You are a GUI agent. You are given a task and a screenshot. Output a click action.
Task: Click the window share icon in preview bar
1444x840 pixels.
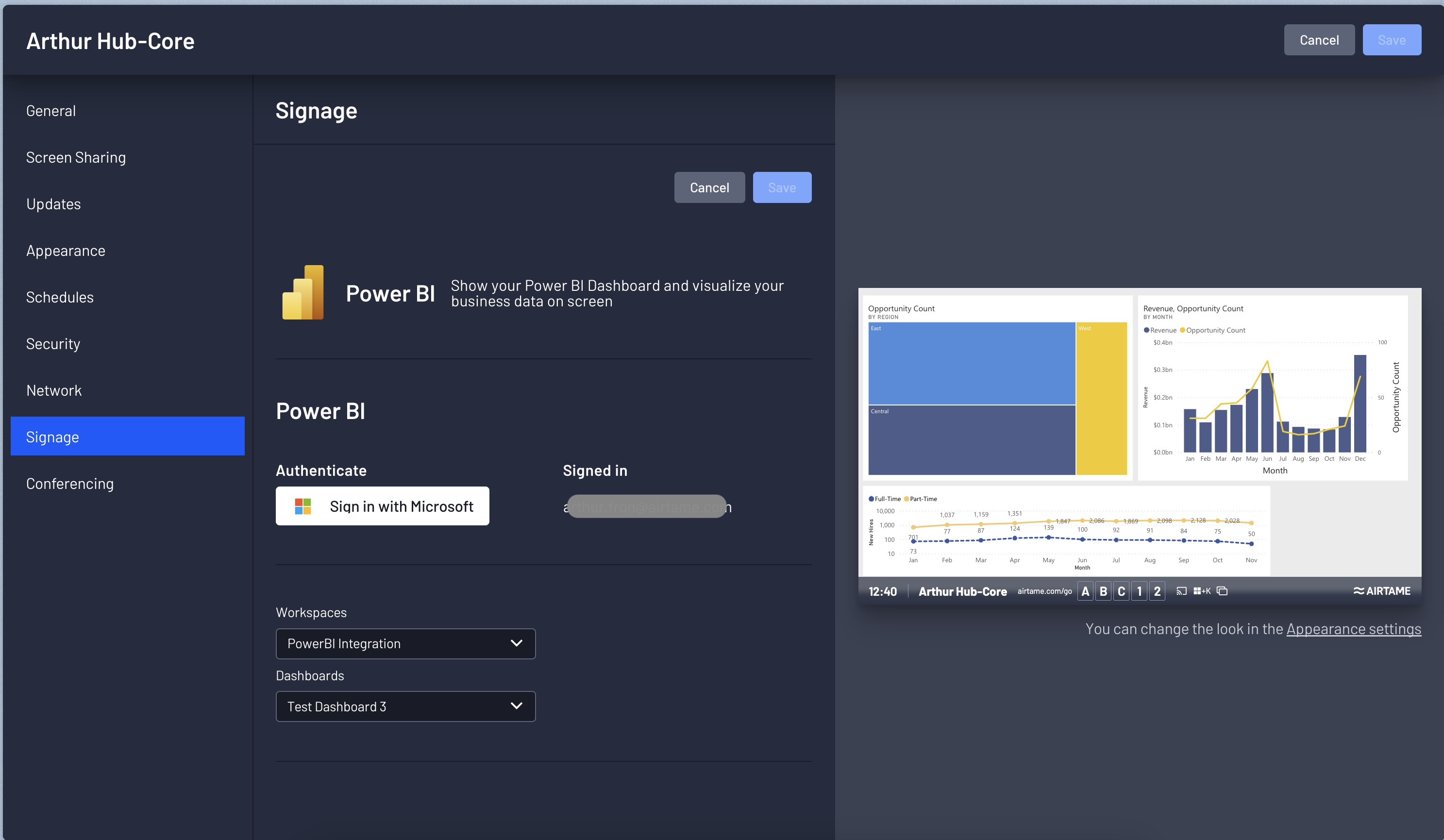click(x=1222, y=591)
